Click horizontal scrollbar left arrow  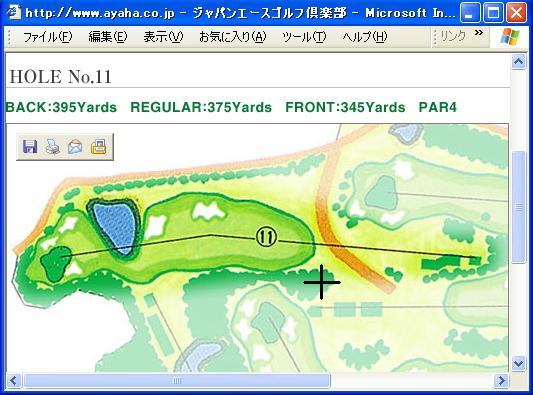(14, 380)
